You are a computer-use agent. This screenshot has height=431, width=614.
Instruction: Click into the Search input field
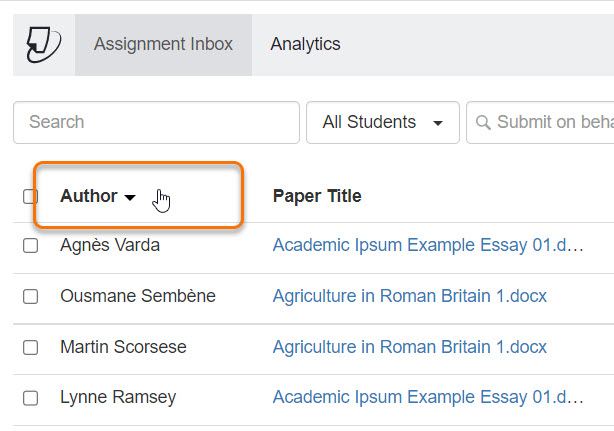coord(156,122)
